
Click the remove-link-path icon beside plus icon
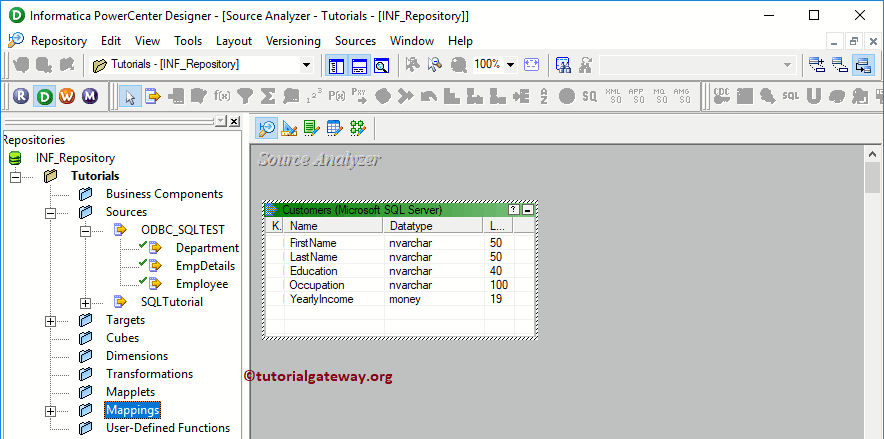point(839,65)
